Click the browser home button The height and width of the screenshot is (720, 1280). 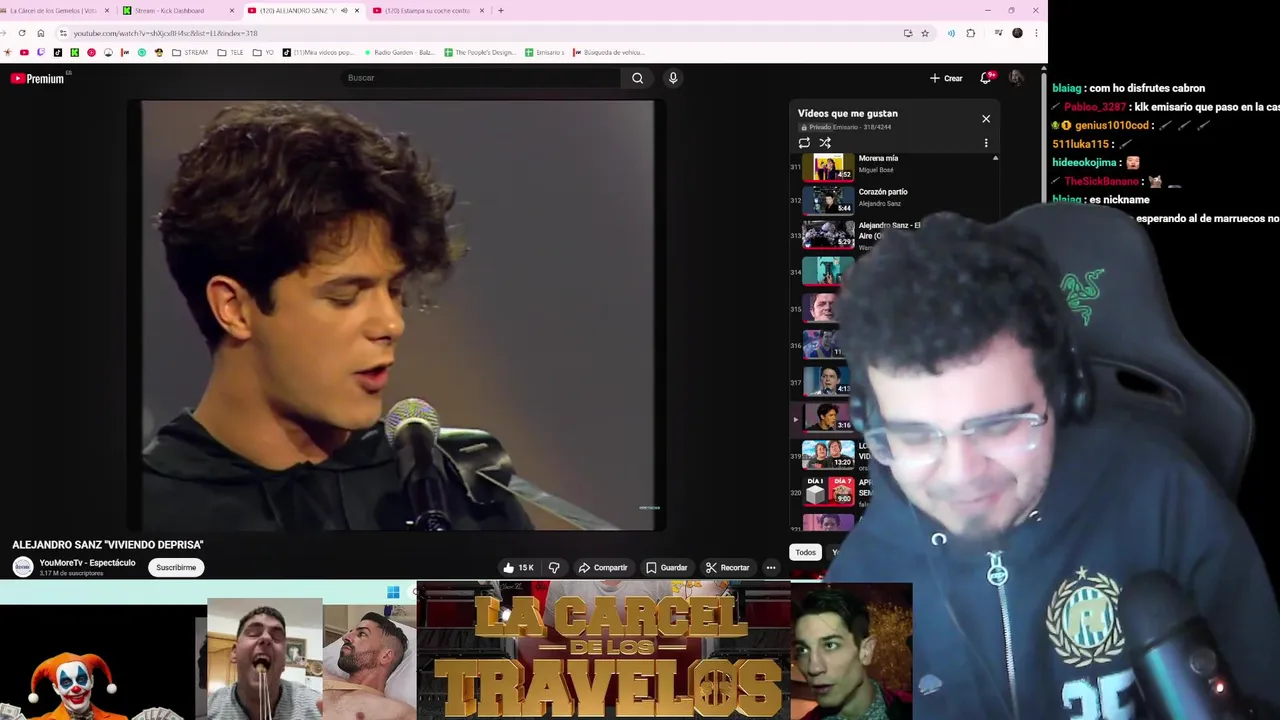tap(41, 33)
